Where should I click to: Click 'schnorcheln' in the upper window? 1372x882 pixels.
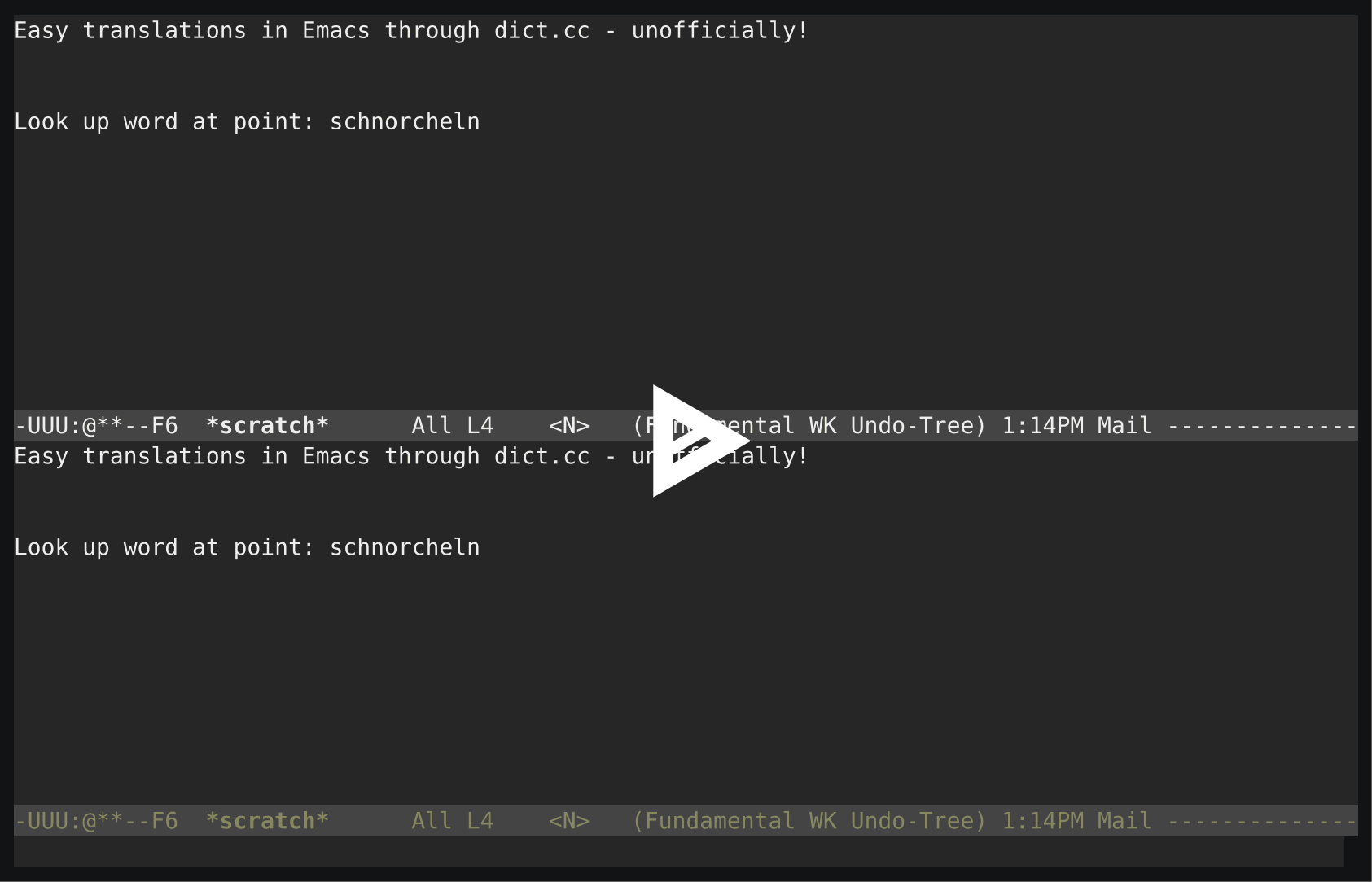tap(405, 122)
